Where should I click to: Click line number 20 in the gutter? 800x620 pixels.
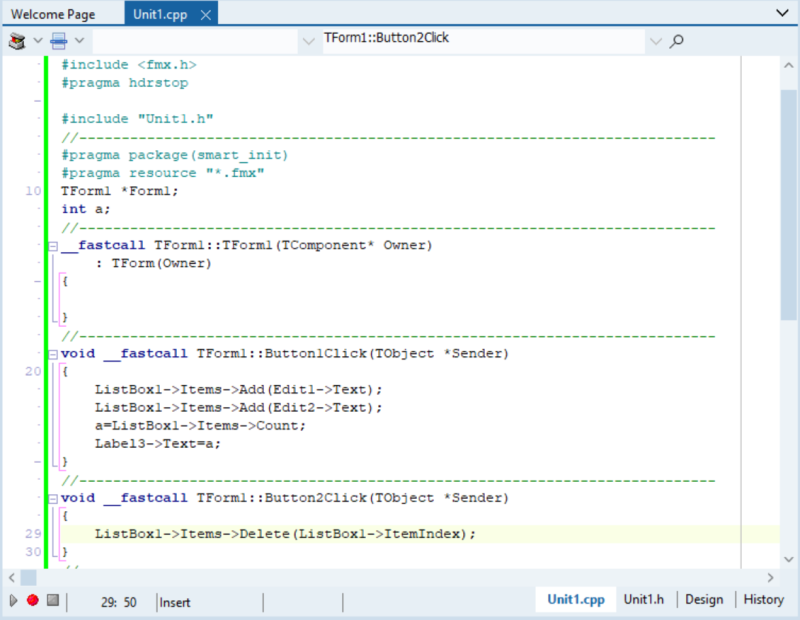33,371
